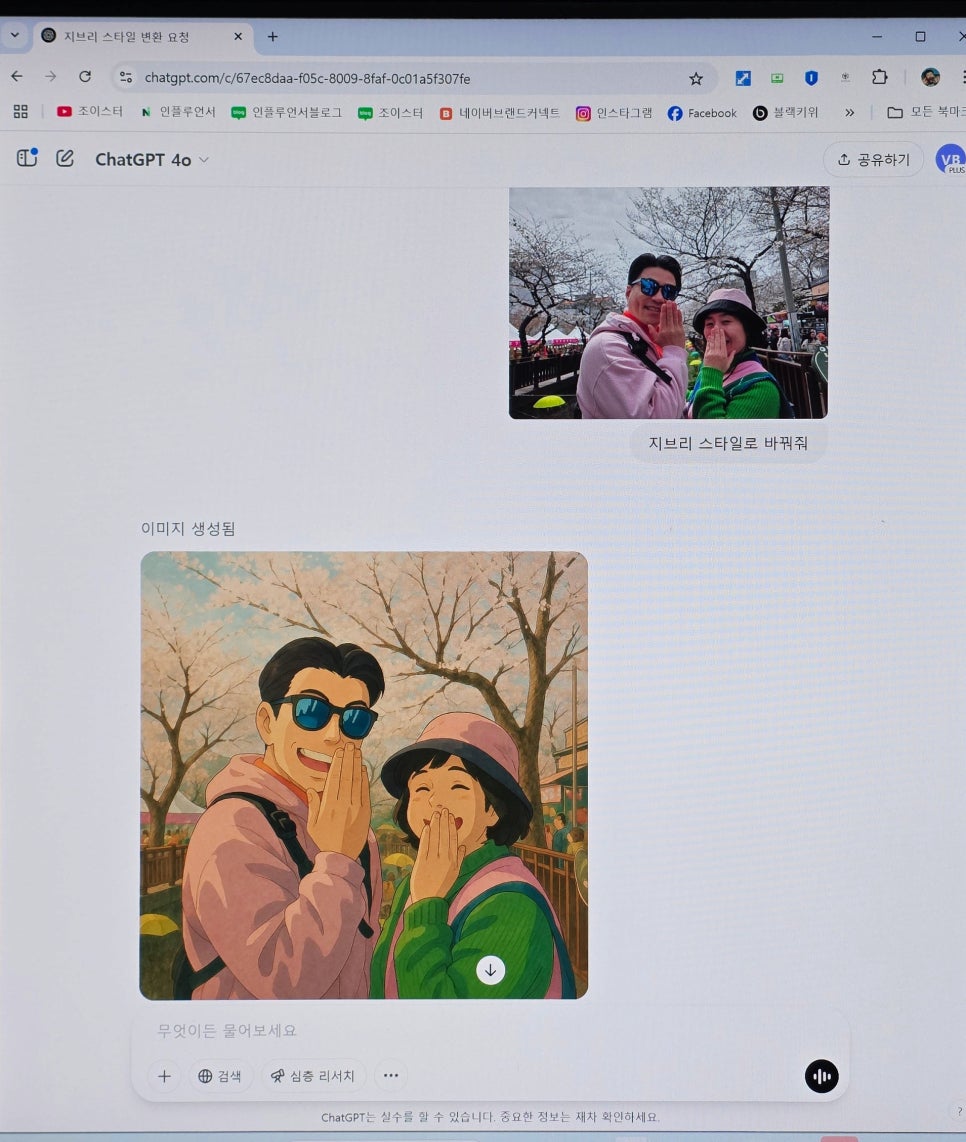Select the 지브리 스타일로 바꿔줘 message bubble

(x=728, y=443)
